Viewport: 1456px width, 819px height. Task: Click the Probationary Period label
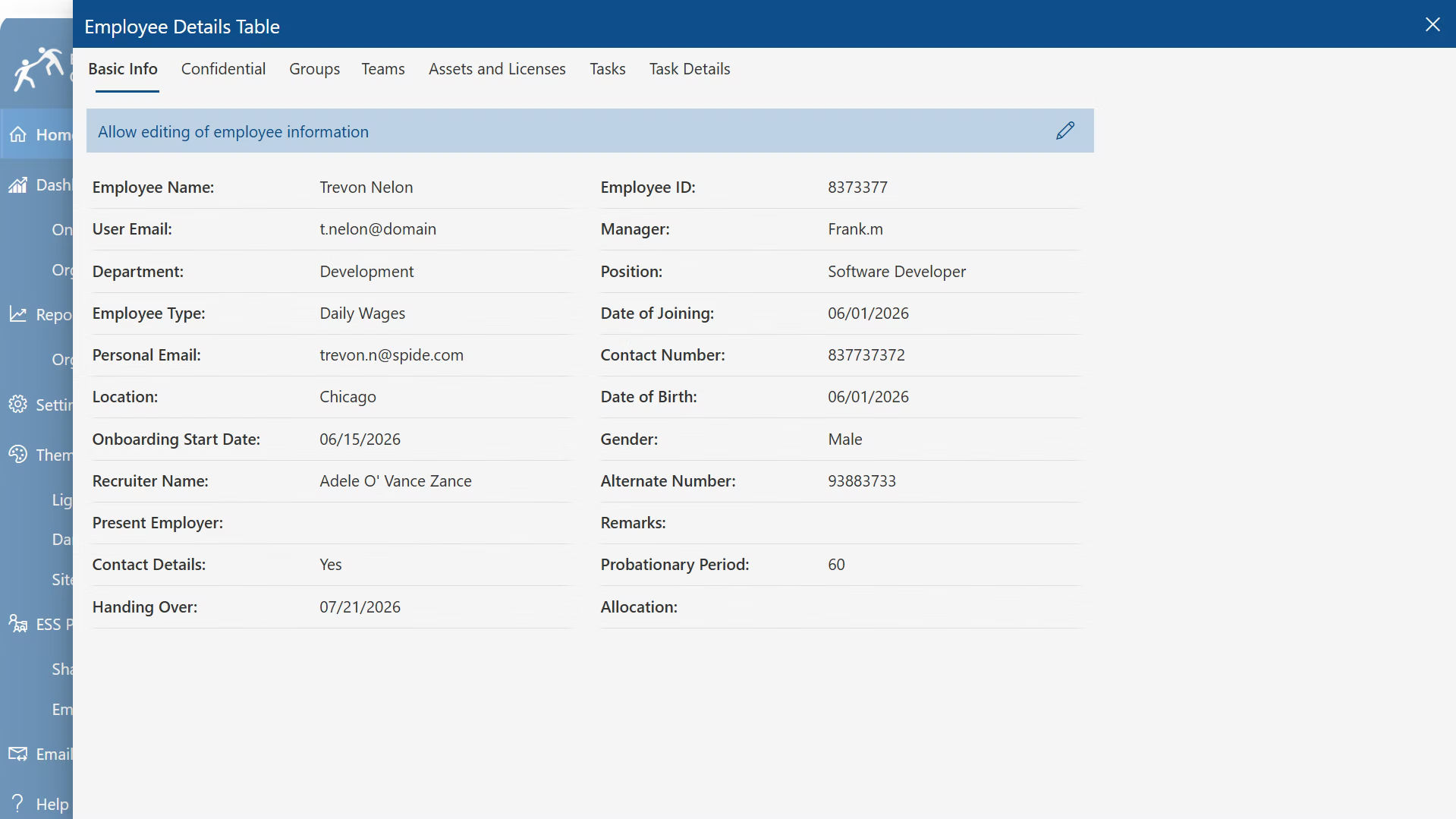[675, 565]
